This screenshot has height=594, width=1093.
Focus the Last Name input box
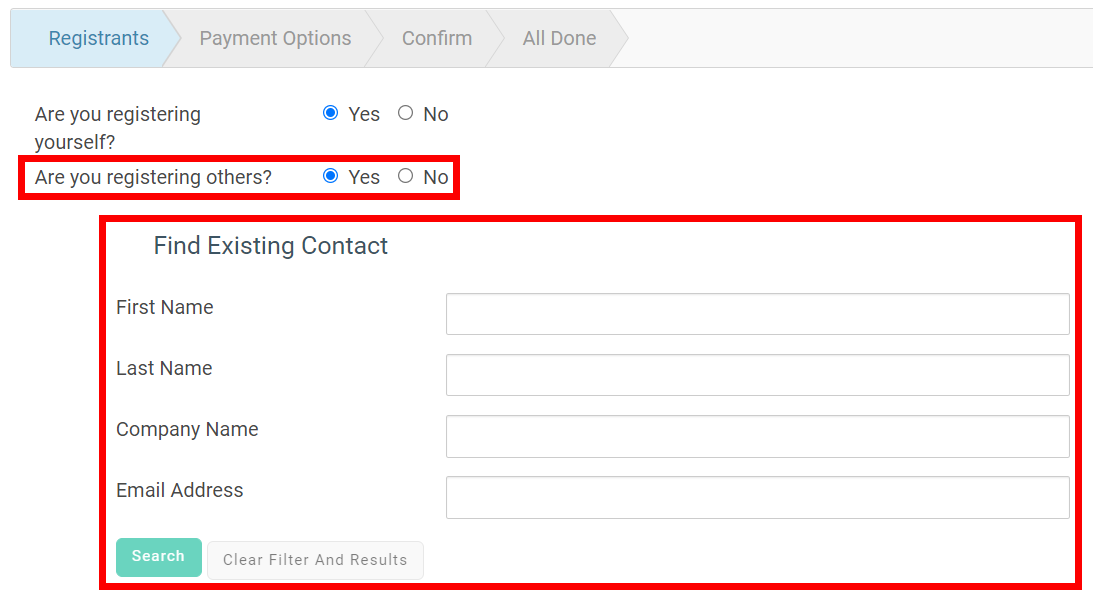click(x=757, y=374)
